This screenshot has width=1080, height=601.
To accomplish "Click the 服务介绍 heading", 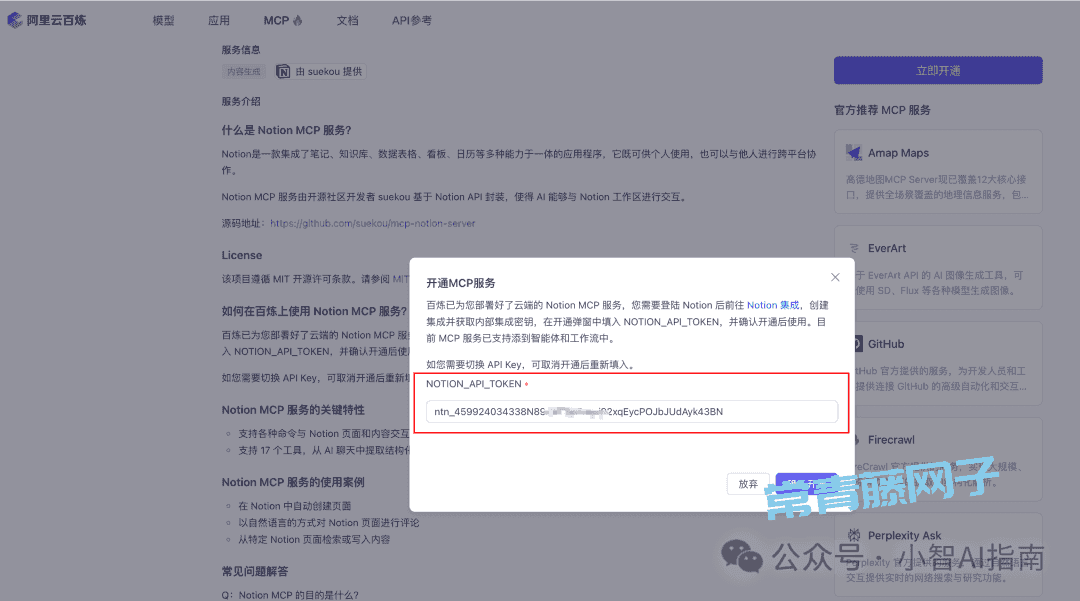I will 241,101.
